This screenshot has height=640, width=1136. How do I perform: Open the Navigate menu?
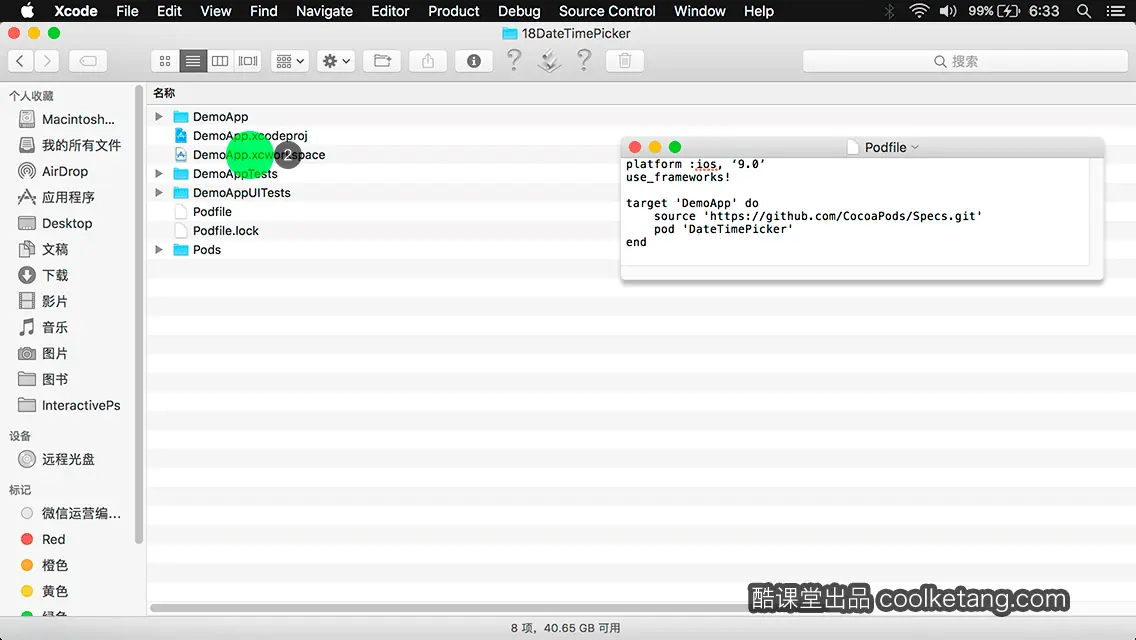click(324, 11)
